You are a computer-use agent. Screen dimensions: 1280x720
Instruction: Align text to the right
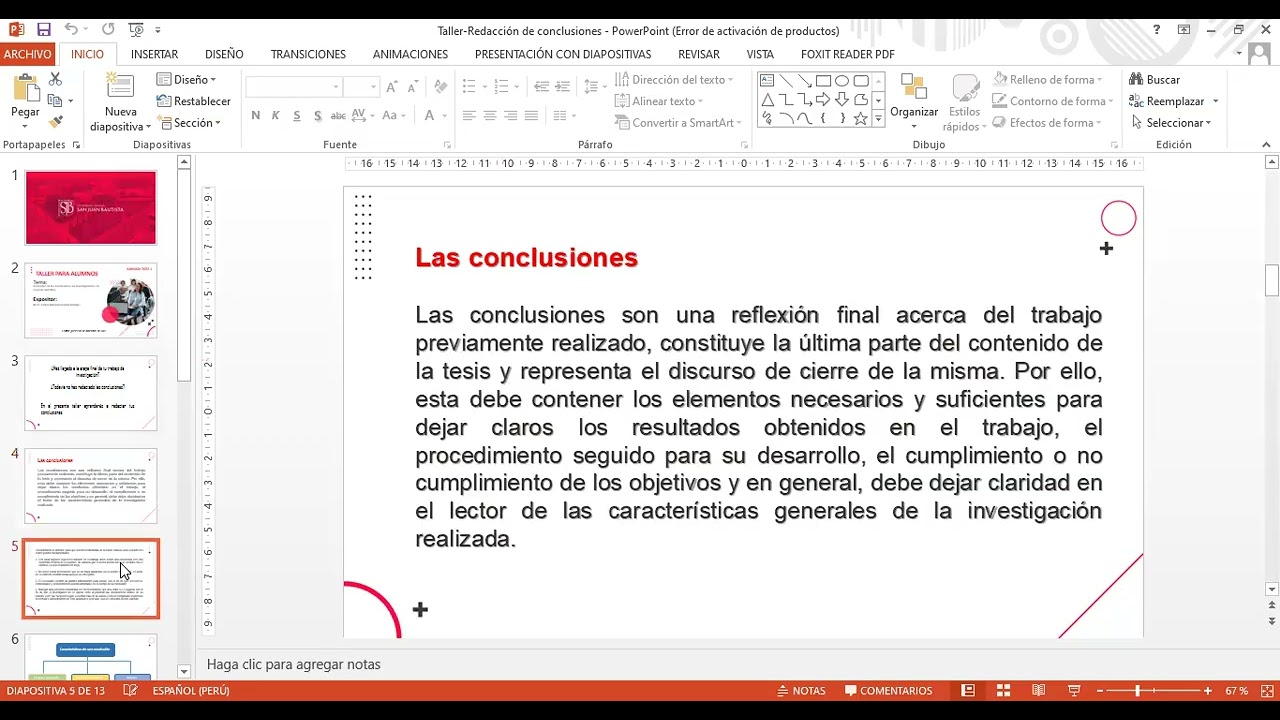[x=511, y=116]
